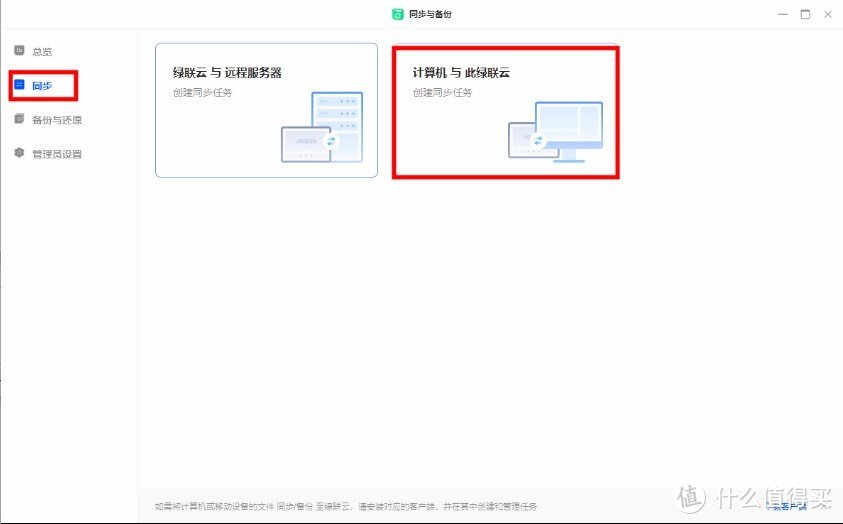
Task: Close the 同步与备份 window
Action: (x=828, y=15)
